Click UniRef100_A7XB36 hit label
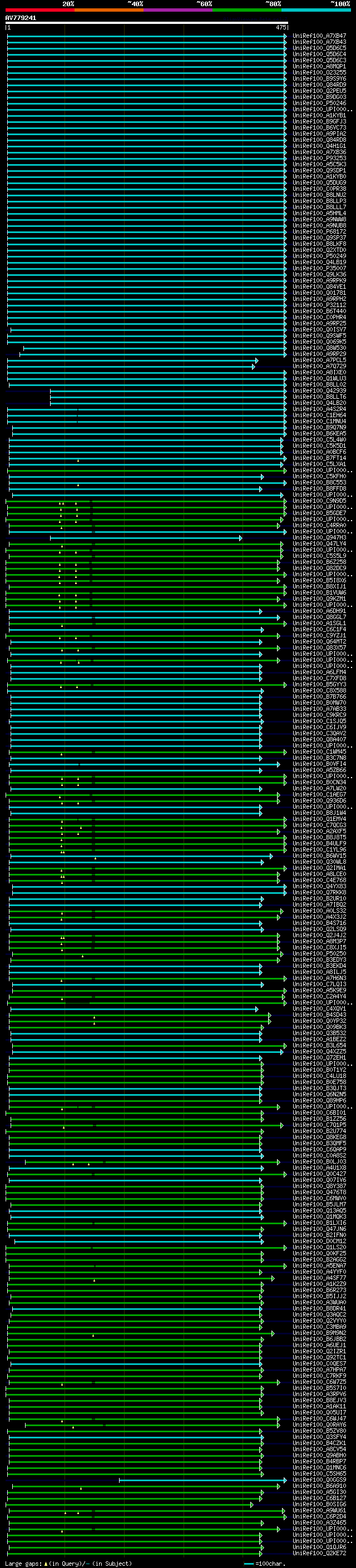Viewport: 356px width, 1568px height. coord(319,152)
